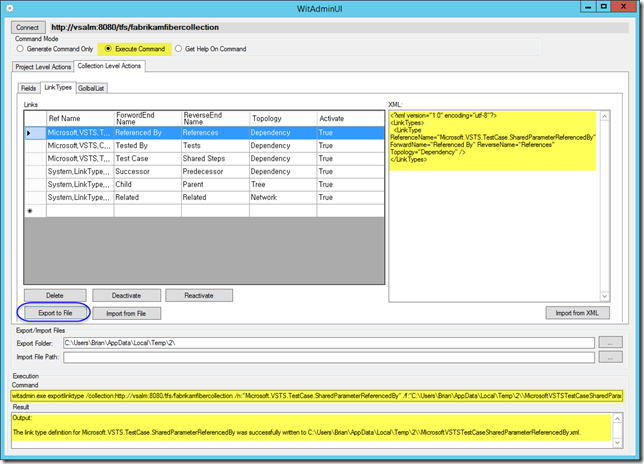Click the 'Parent' cell
This screenshot has height=464, width=644.
click(x=215, y=184)
